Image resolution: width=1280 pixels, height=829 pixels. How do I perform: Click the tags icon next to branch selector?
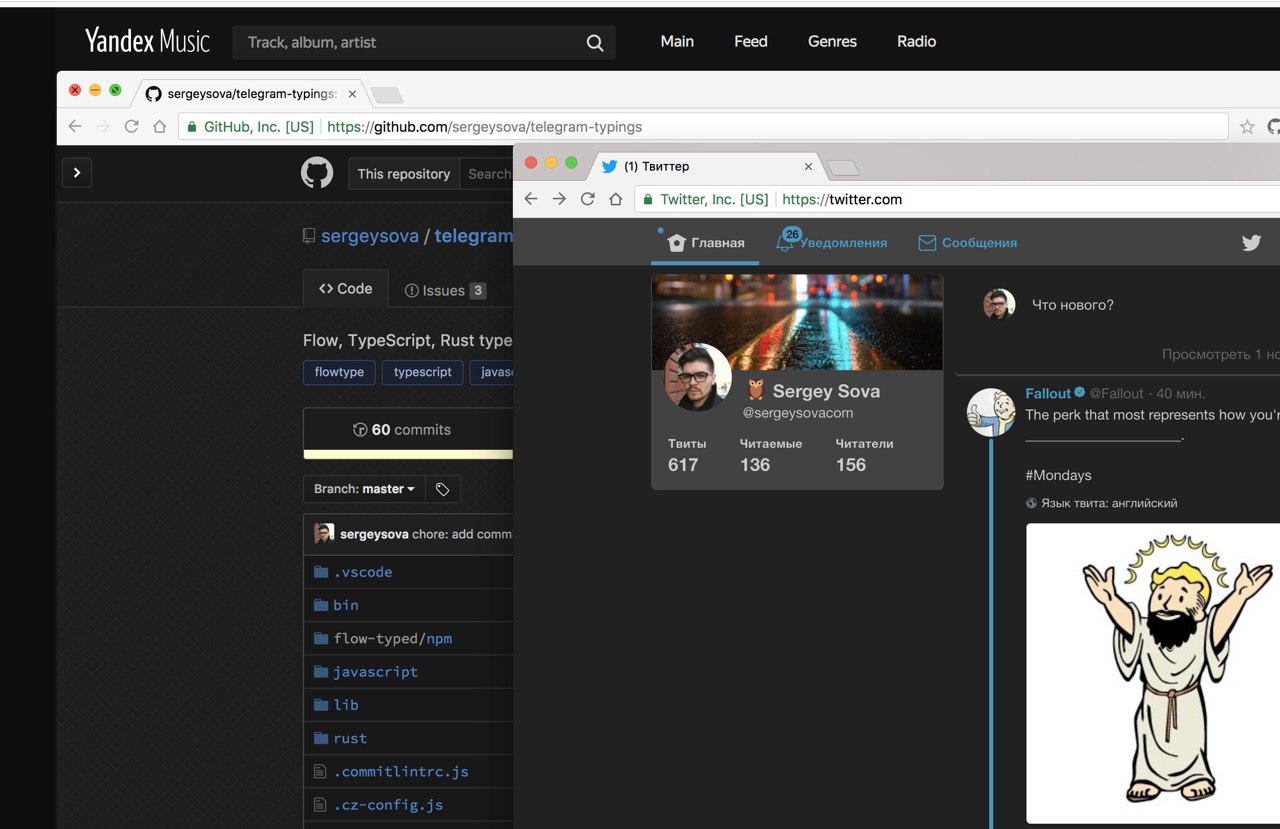[x=442, y=489]
